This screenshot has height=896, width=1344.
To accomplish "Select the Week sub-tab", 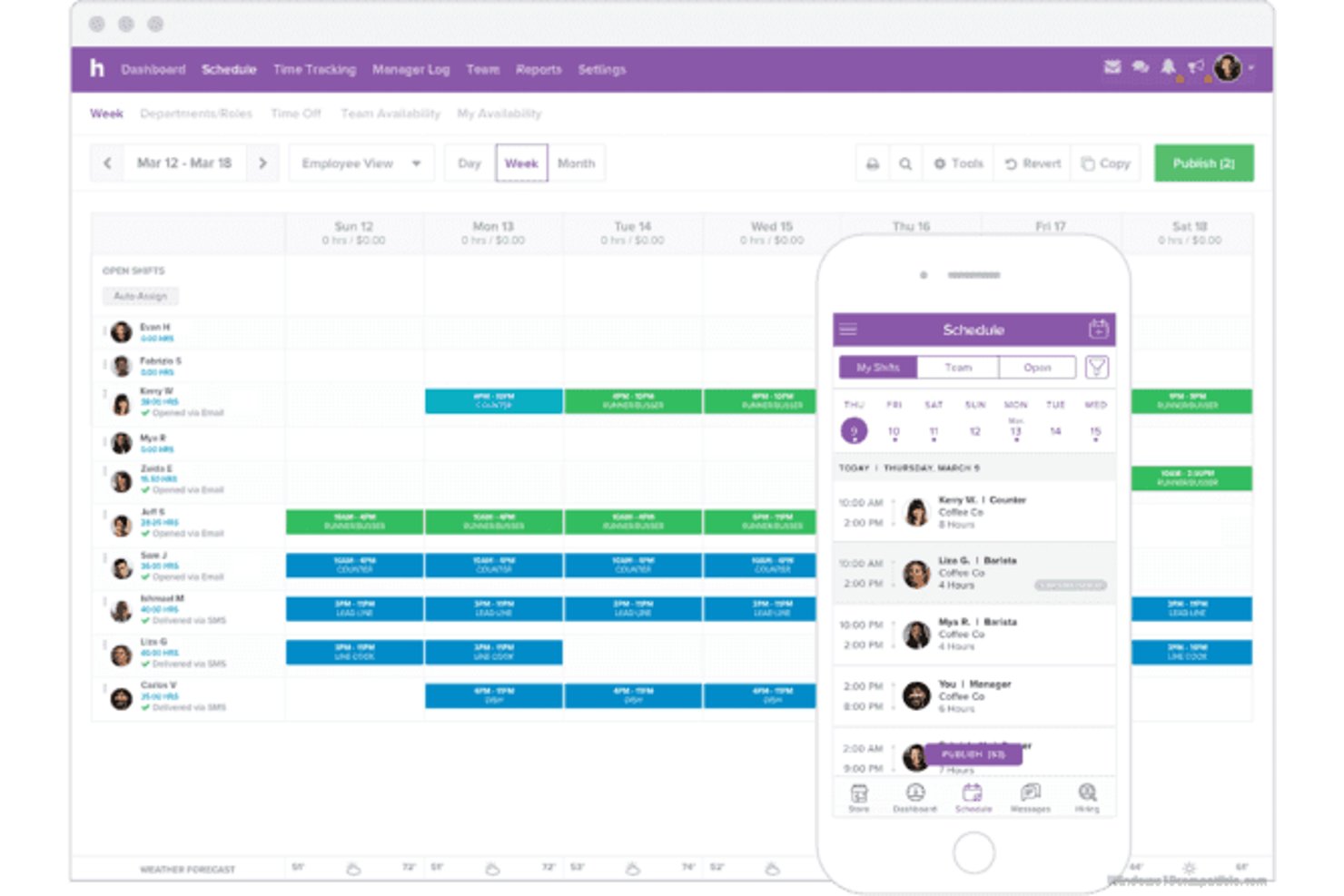I will (x=106, y=113).
